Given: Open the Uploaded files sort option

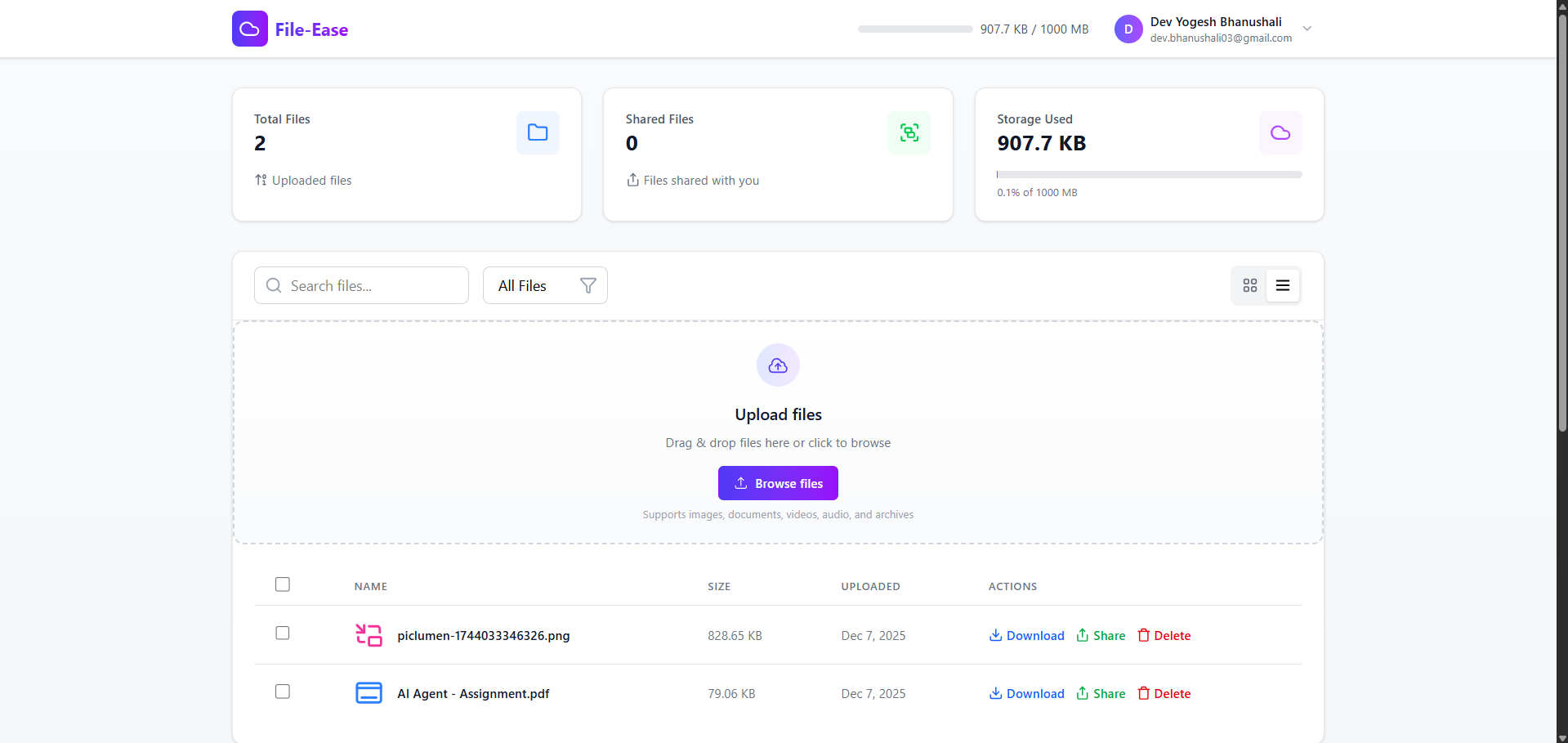Looking at the screenshot, I should point(303,180).
